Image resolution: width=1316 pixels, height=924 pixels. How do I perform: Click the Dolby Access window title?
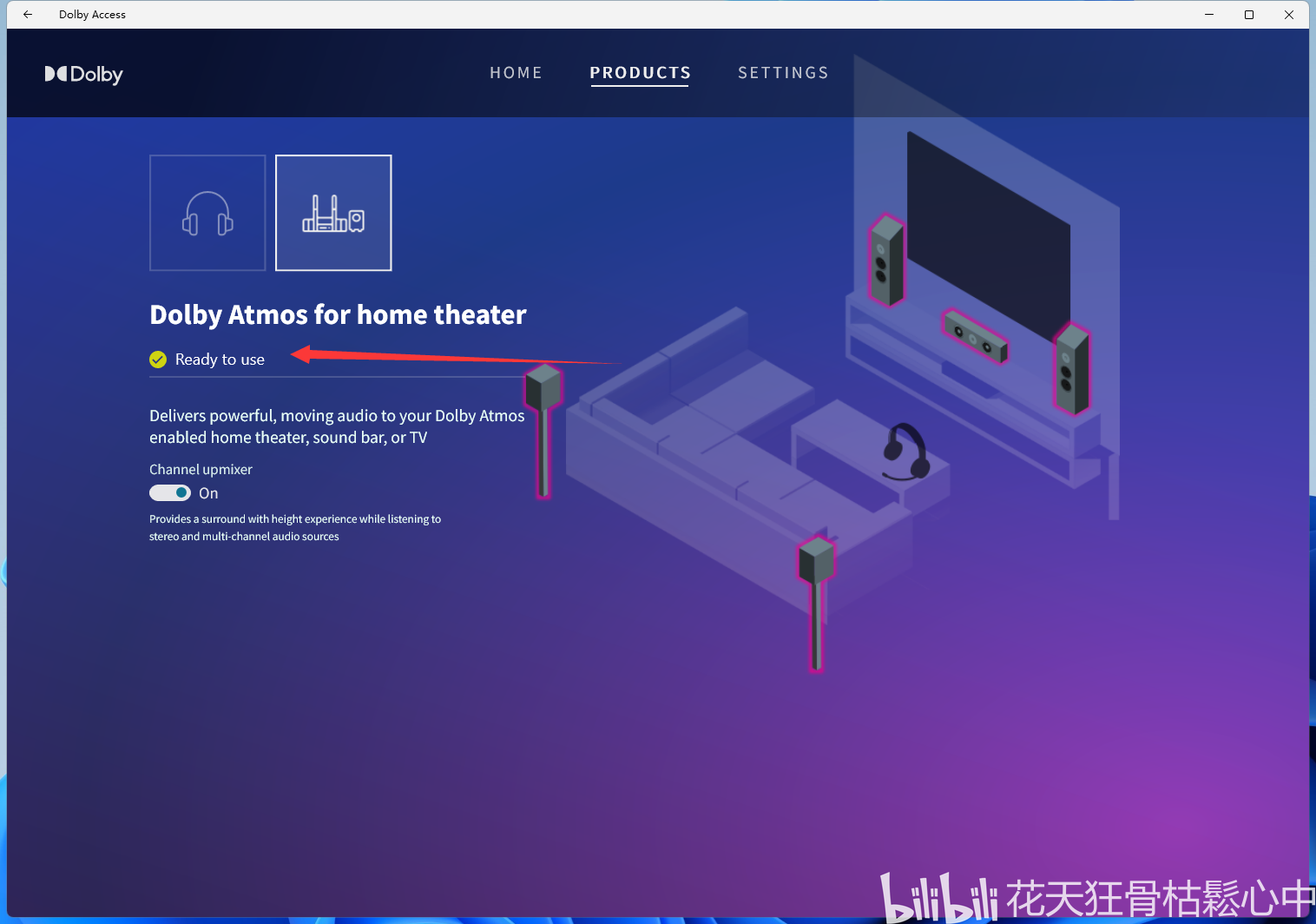coord(92,15)
